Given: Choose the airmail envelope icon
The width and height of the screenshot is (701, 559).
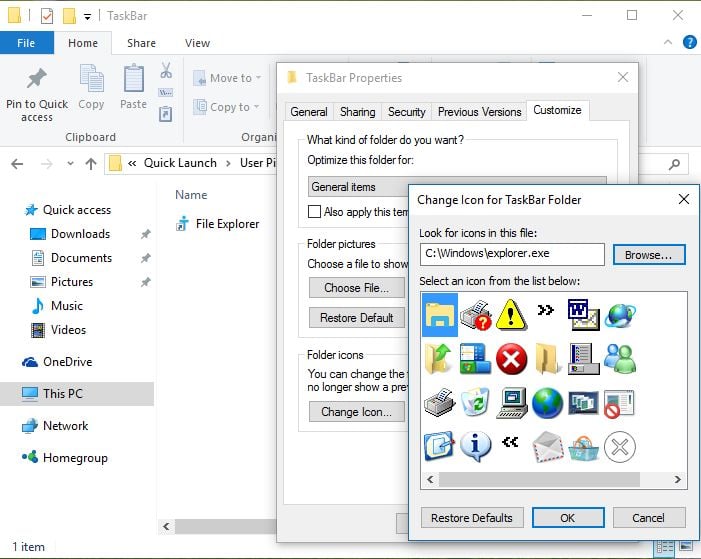Looking at the screenshot, I should pyautogui.click(x=548, y=446).
